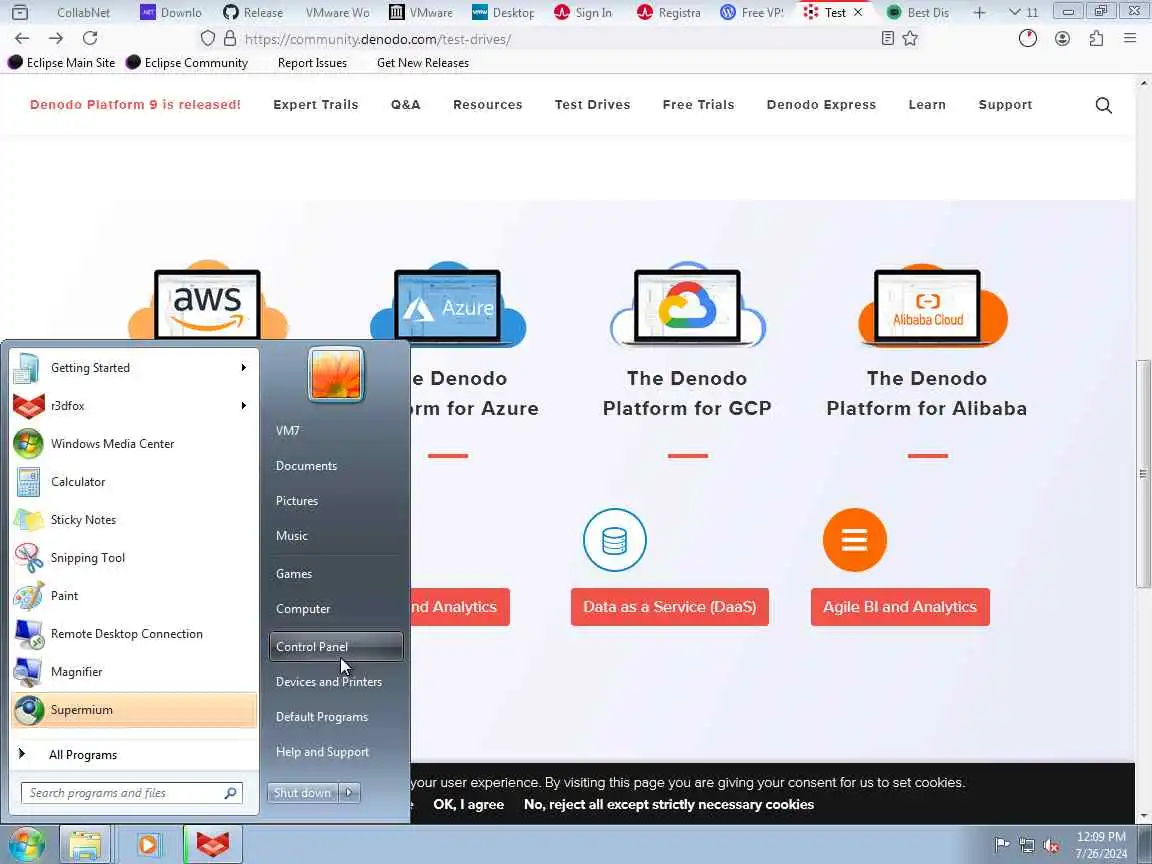Click the browser back arrow

pos(22,38)
